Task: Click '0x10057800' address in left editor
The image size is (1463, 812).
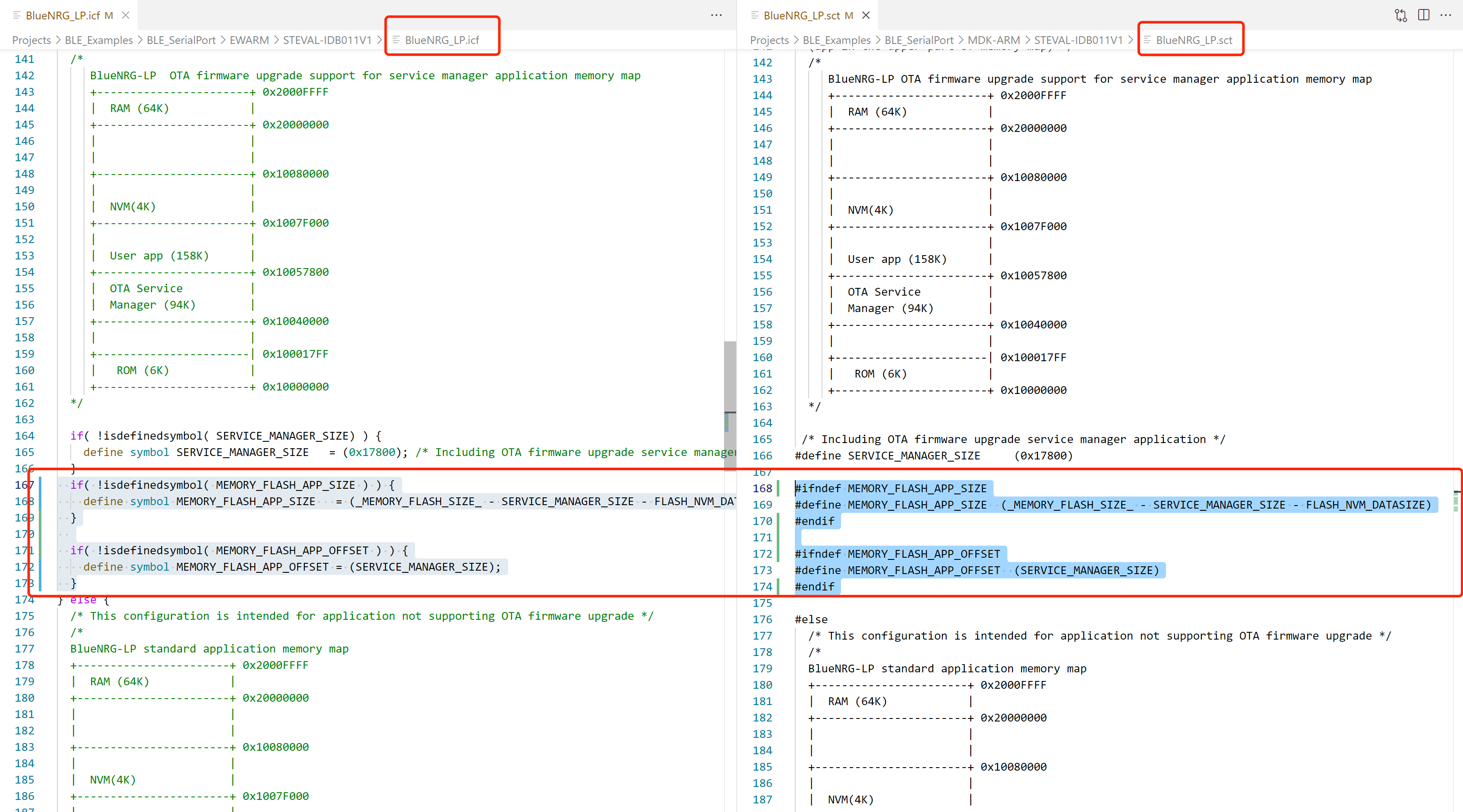Action: click(295, 272)
